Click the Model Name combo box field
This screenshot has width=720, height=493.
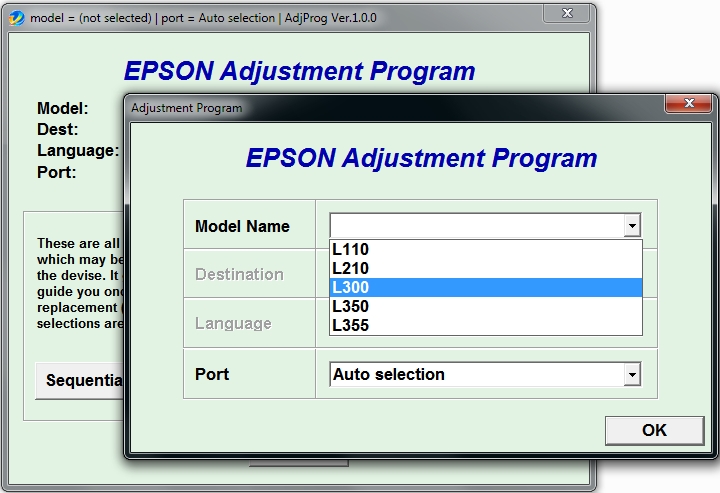tap(485, 225)
